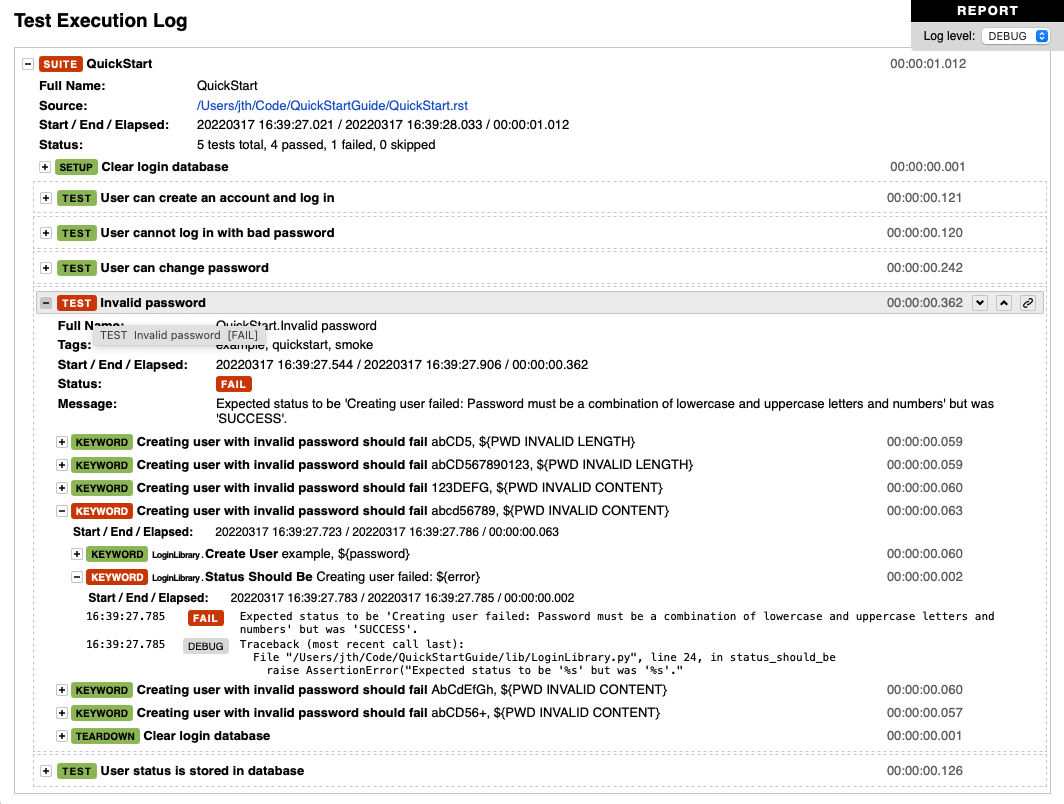Click the SETUP badge on Clear login database

point(76,167)
